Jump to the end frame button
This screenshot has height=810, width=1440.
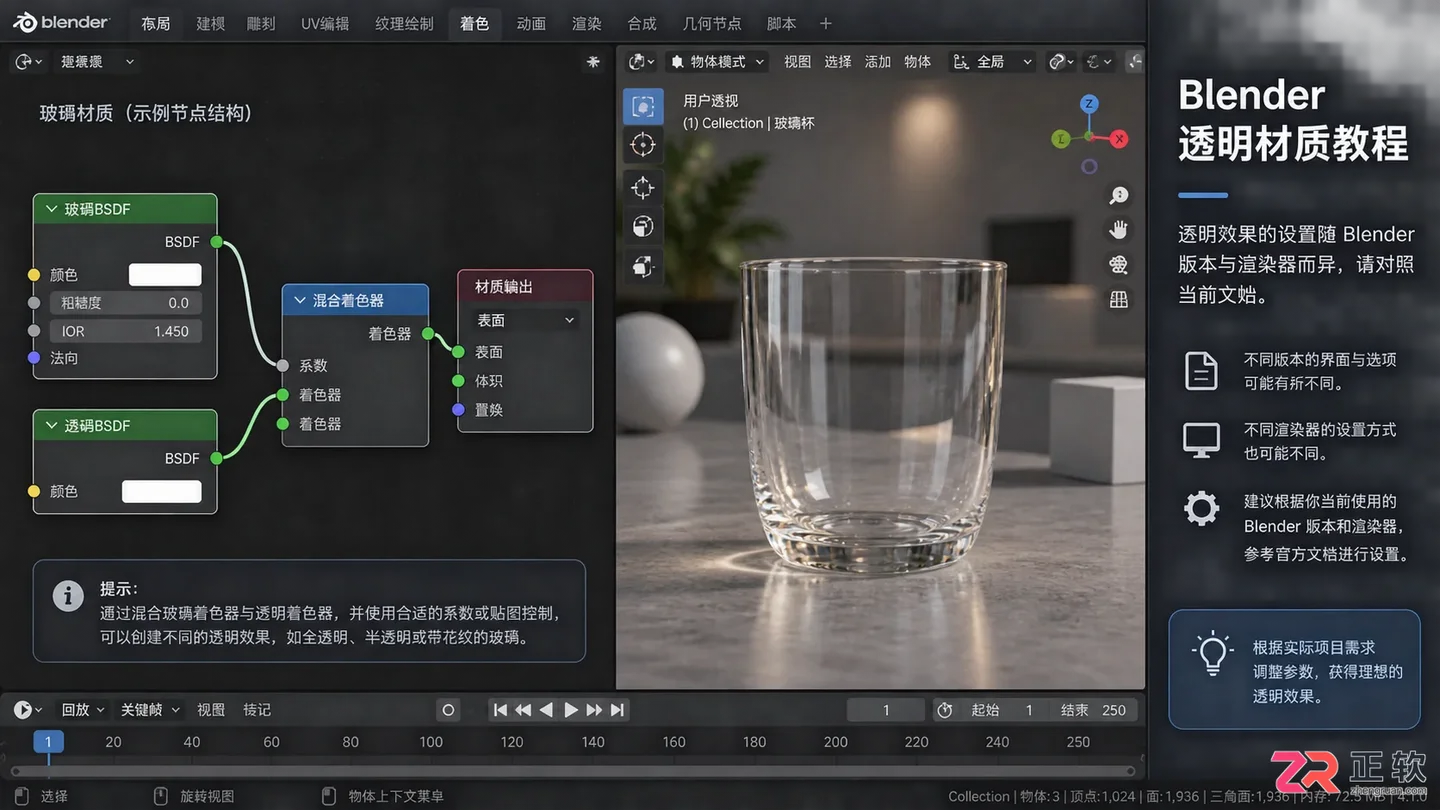pyautogui.click(x=618, y=710)
